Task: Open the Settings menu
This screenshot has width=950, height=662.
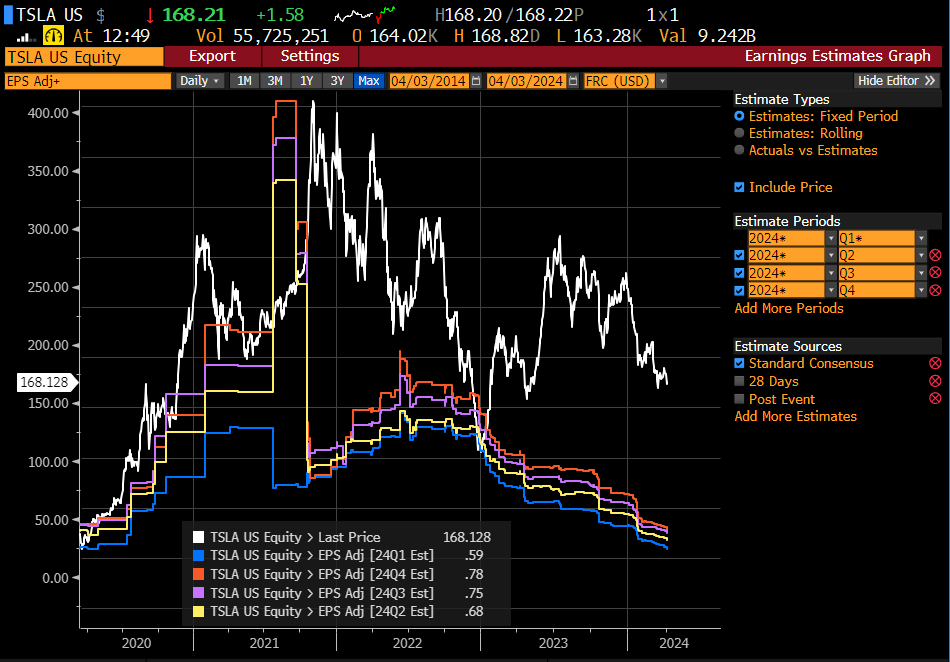Action: coord(309,56)
